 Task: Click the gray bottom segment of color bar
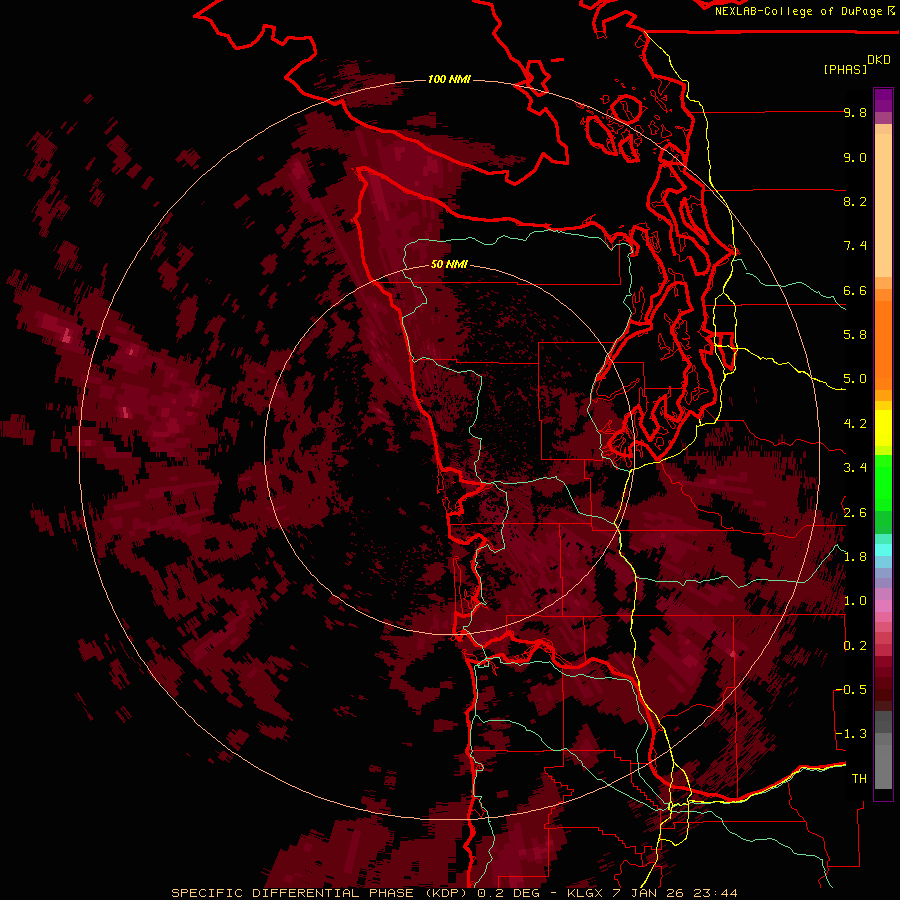click(883, 761)
